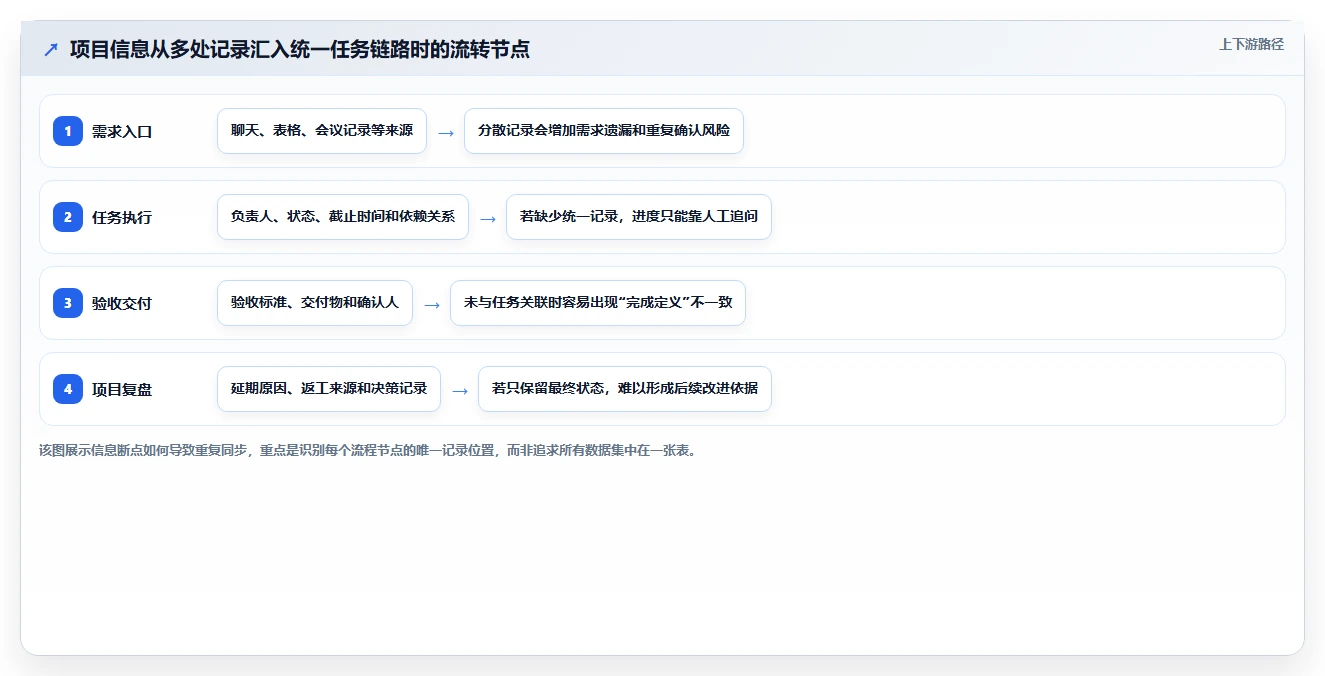The width and height of the screenshot is (1325, 676).
Task: Select the 负责人、状态、截止时间和依赖关系 box
Action: point(343,217)
